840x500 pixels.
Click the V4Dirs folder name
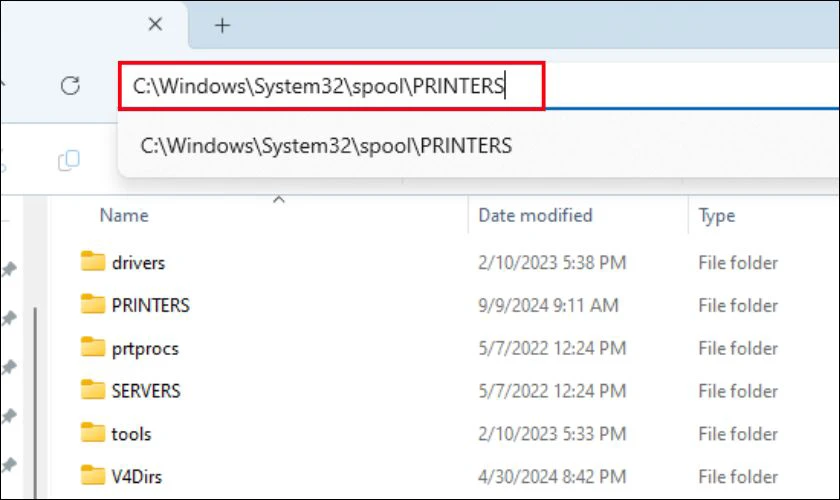click(137, 476)
